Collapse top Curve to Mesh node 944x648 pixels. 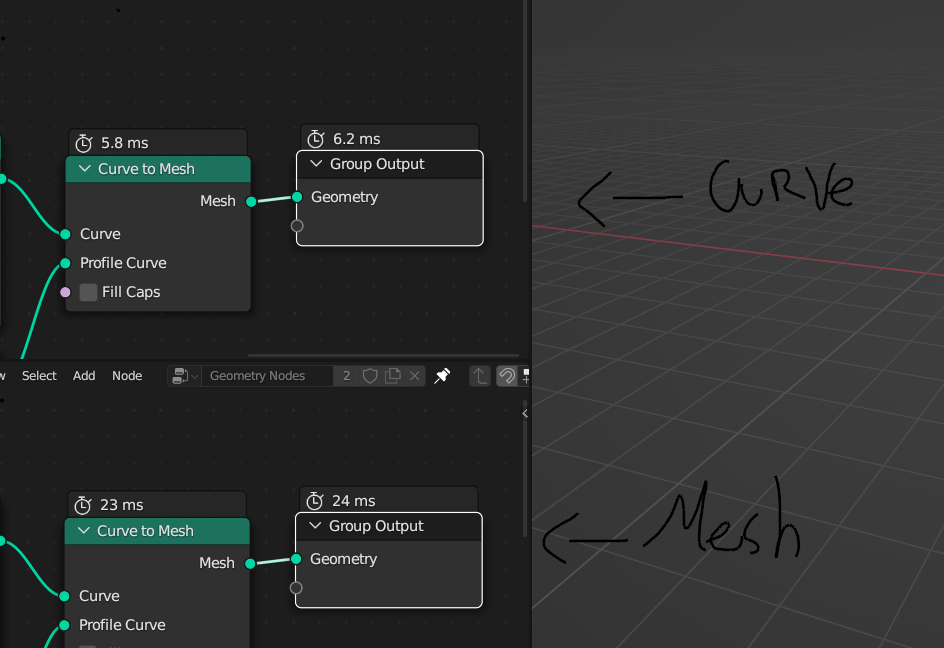point(85,169)
